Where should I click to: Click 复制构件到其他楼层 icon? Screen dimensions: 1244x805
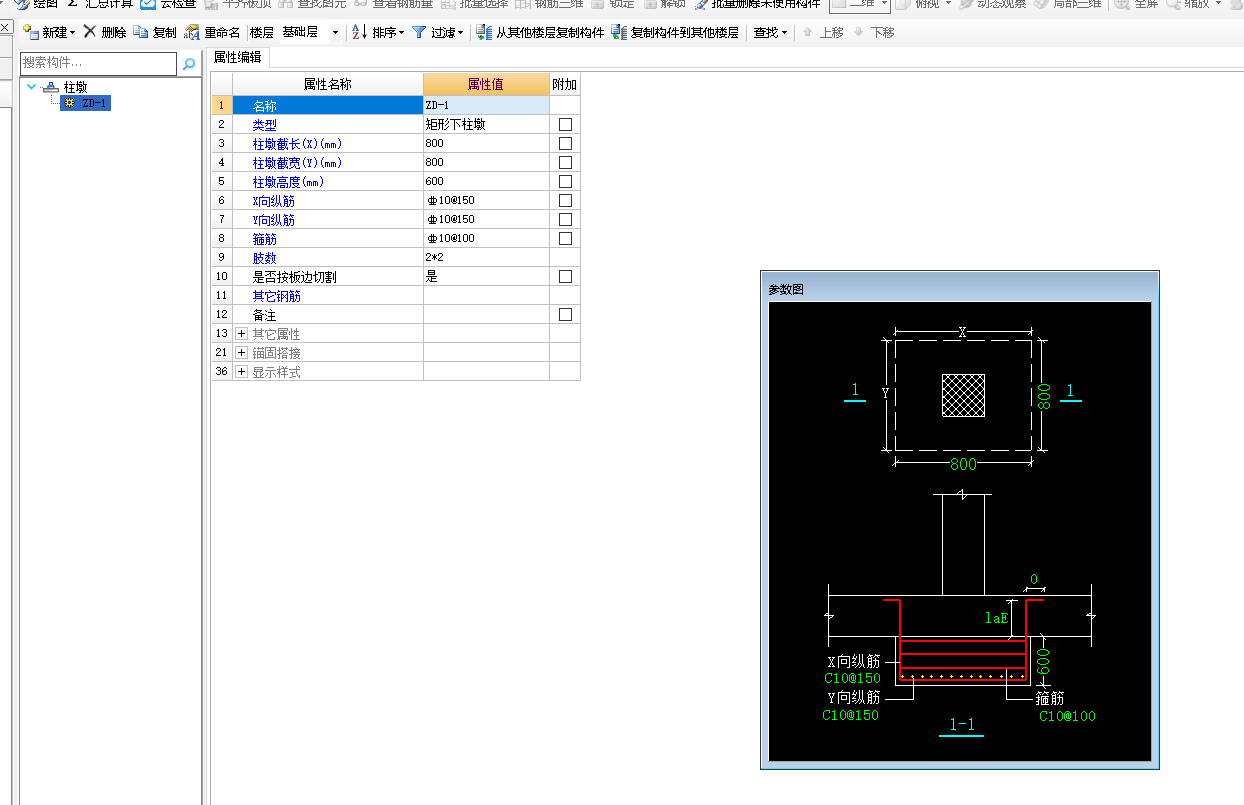click(619, 32)
